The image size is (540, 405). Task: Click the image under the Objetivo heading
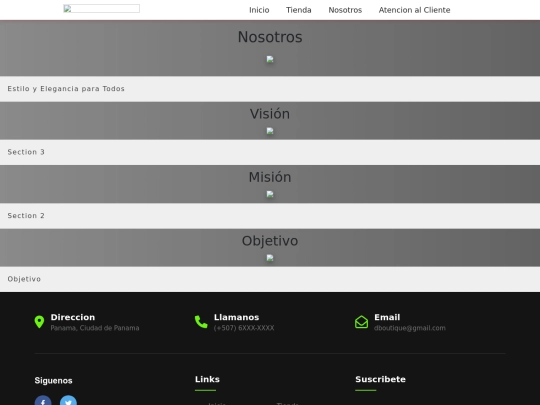coord(270,258)
